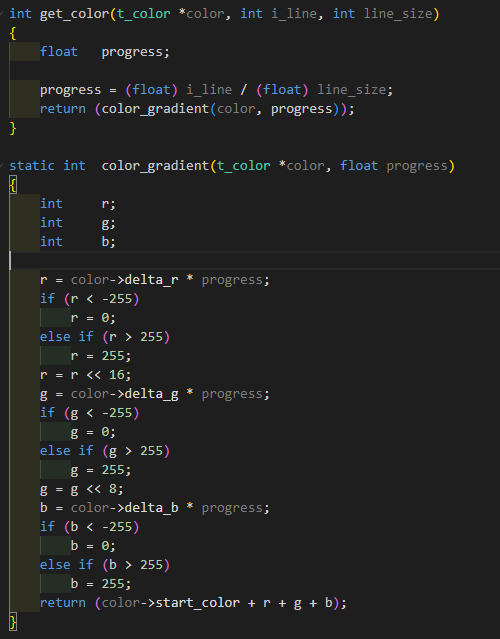Image resolution: width=500 pixels, height=639 pixels.
Task: Click the "delta_b" member
Action: [152, 508]
